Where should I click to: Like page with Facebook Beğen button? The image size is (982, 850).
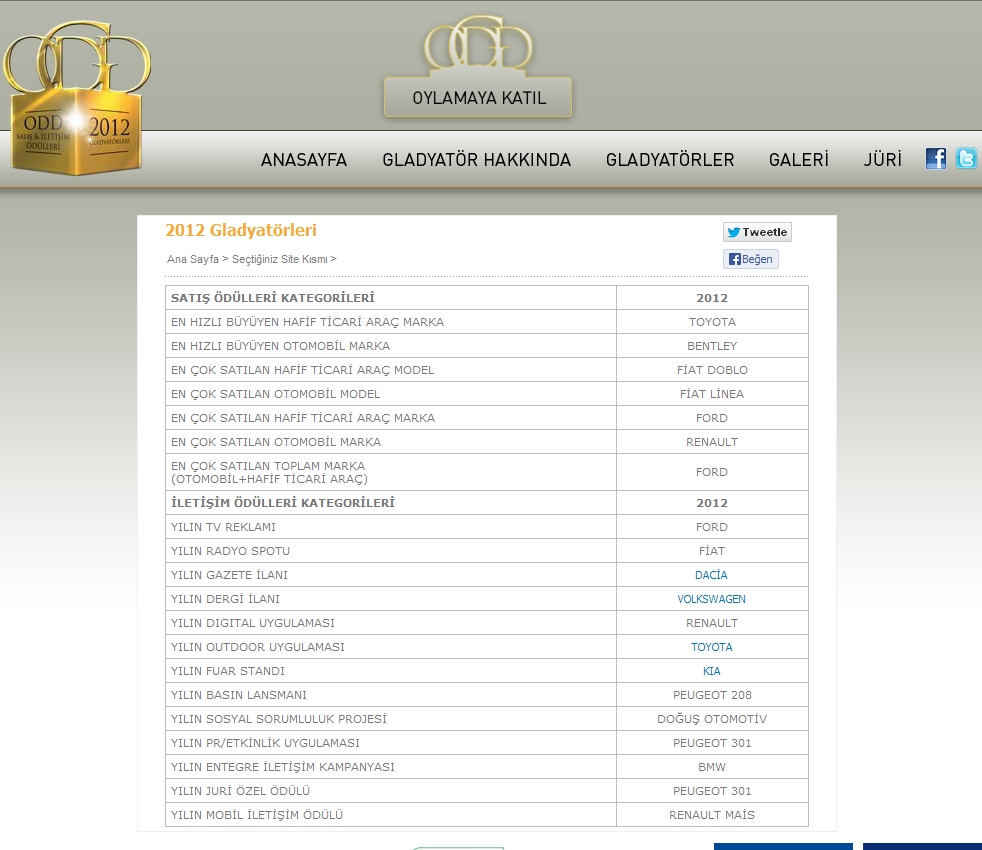point(750,259)
